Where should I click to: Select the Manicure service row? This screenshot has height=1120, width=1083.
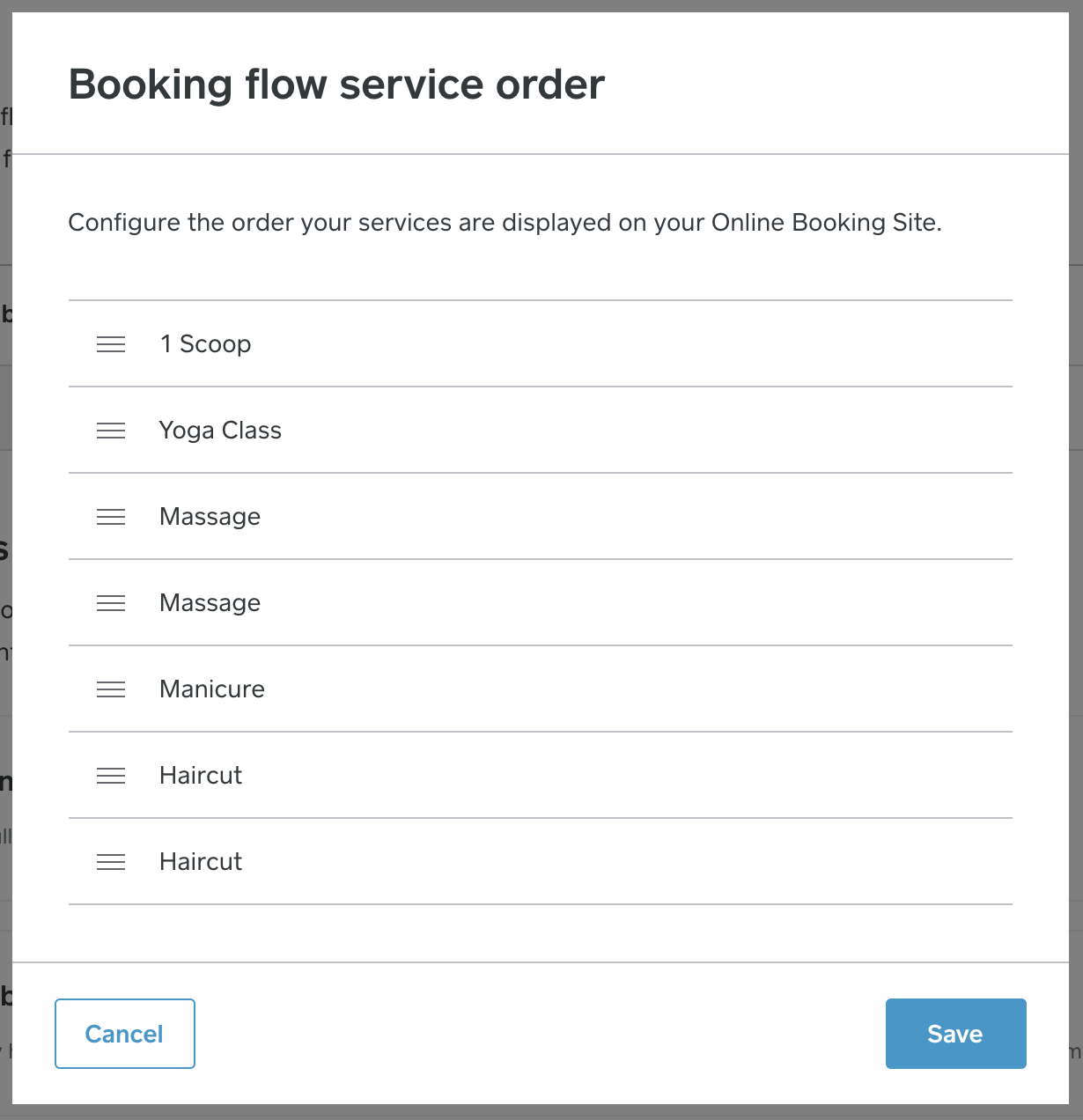pyautogui.click(x=541, y=689)
